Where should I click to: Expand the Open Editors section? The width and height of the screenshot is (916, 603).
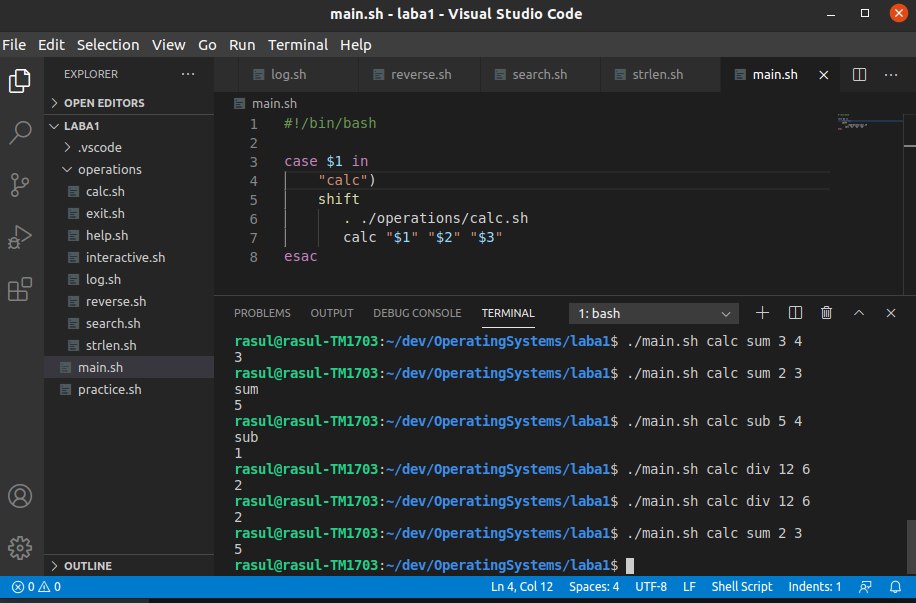click(129, 103)
